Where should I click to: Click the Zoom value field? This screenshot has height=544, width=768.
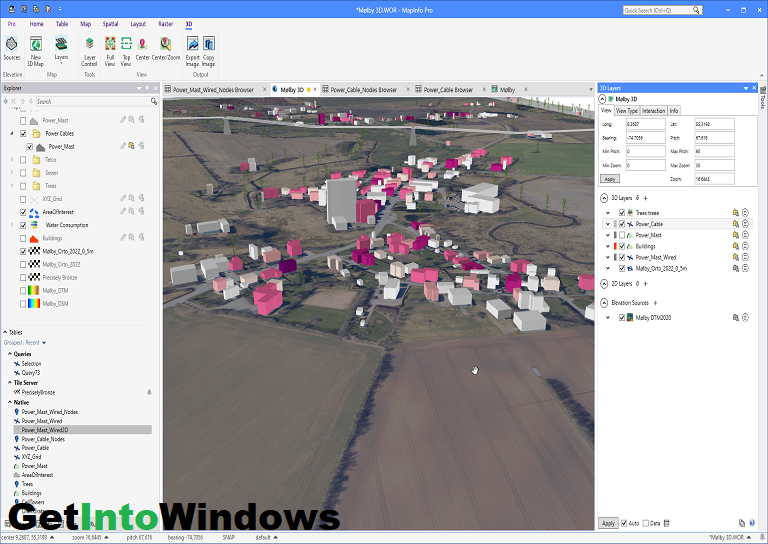pyautogui.click(x=714, y=179)
